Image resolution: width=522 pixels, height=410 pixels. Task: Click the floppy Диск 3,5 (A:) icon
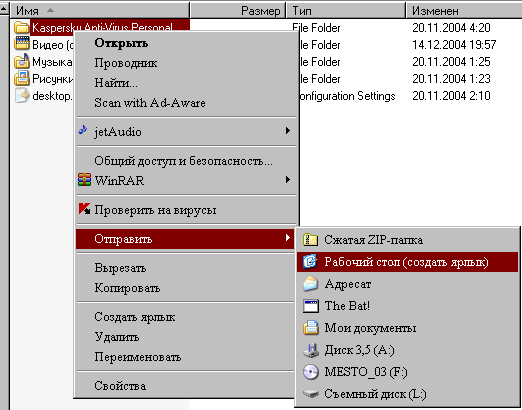click(311, 350)
